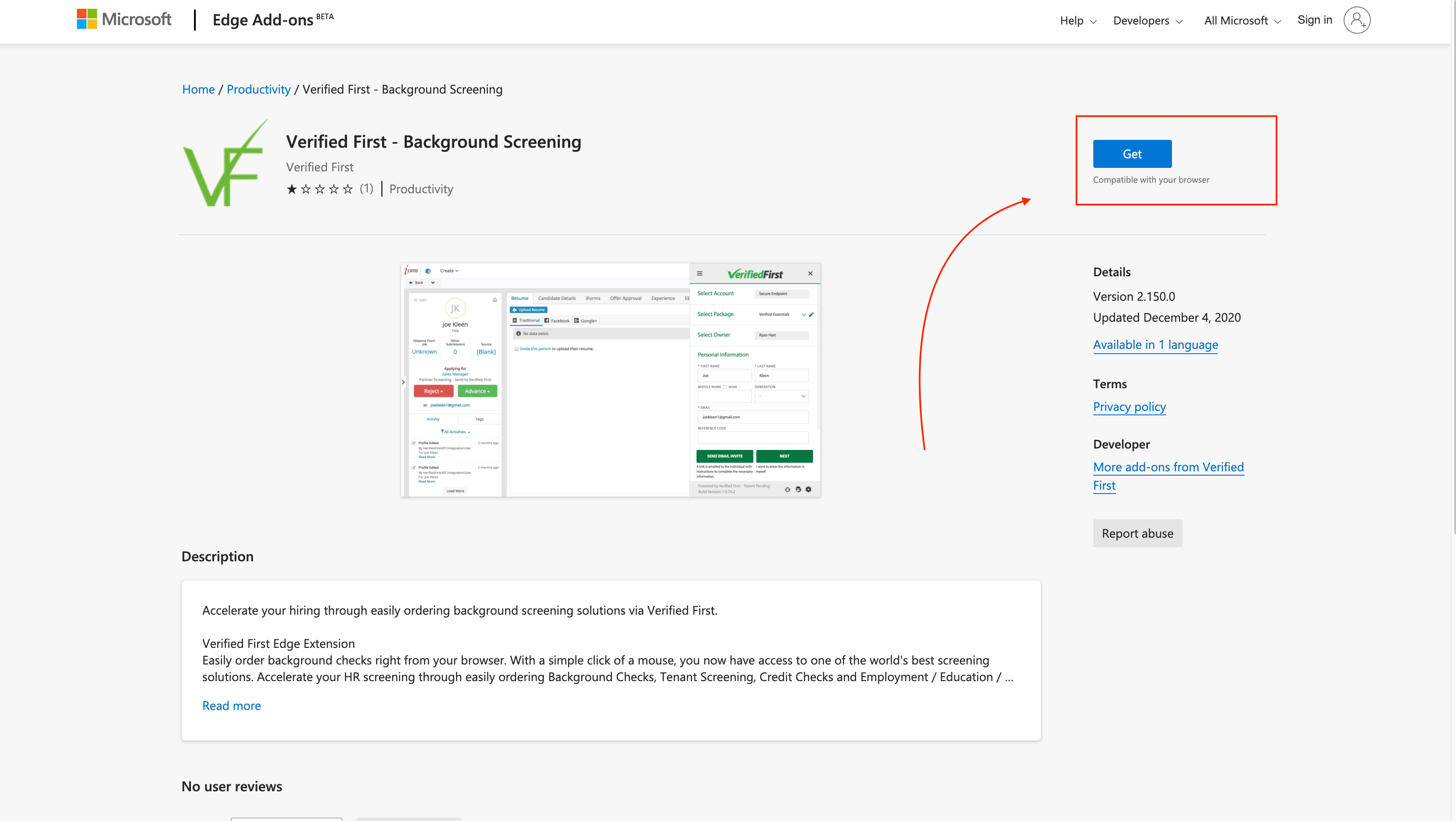This screenshot has height=821, width=1456.
Task: Click the Microsoft logo
Action: (124, 19)
